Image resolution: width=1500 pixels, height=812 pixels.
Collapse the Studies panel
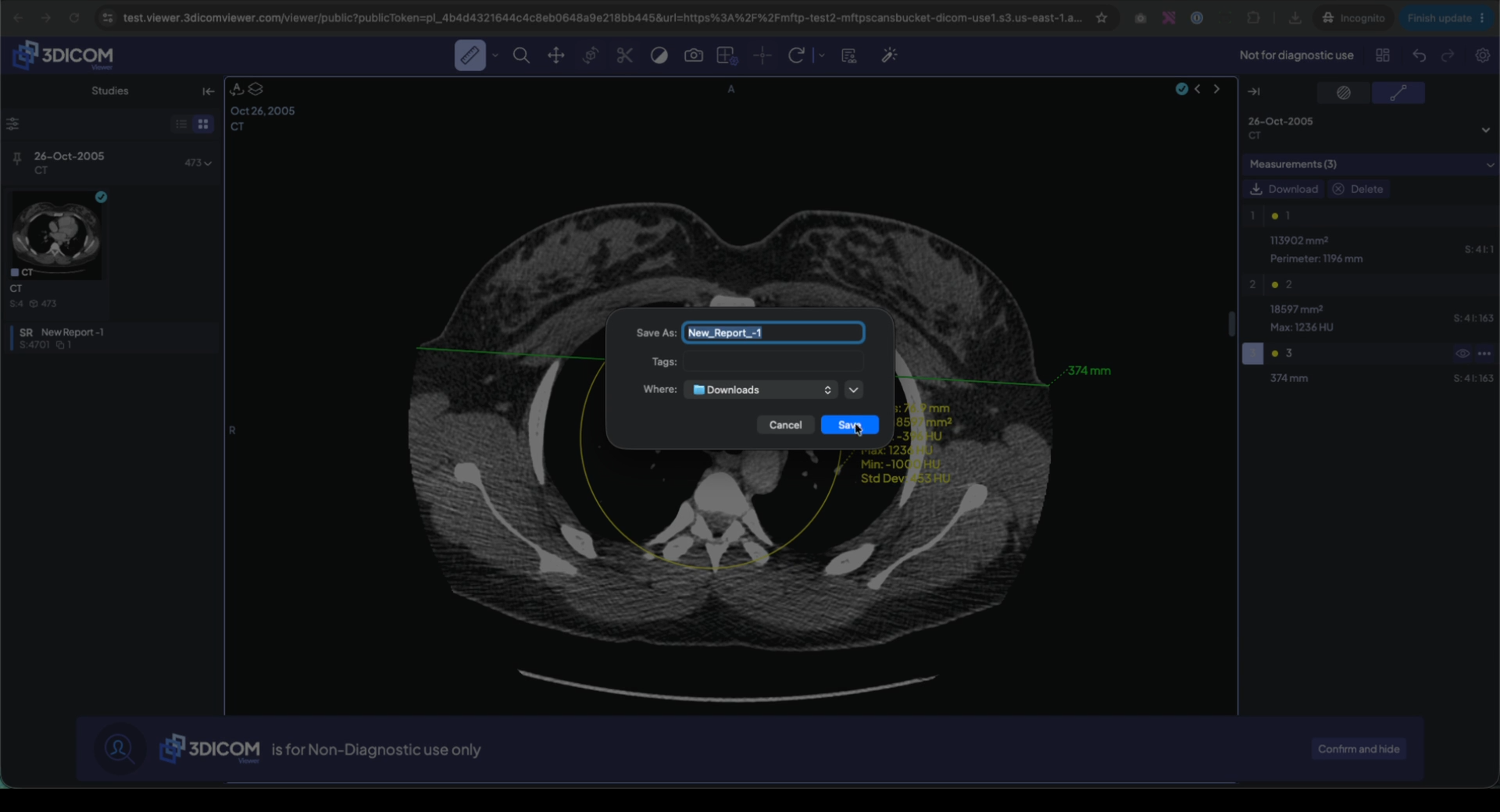click(x=208, y=91)
